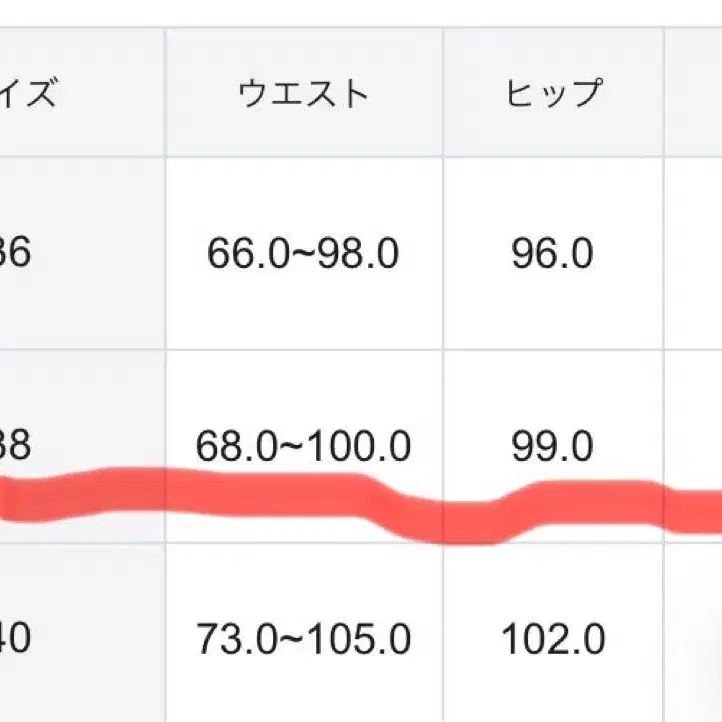The width and height of the screenshot is (722, 722).
Task: Select the hip value 96.0
Action: (553, 254)
